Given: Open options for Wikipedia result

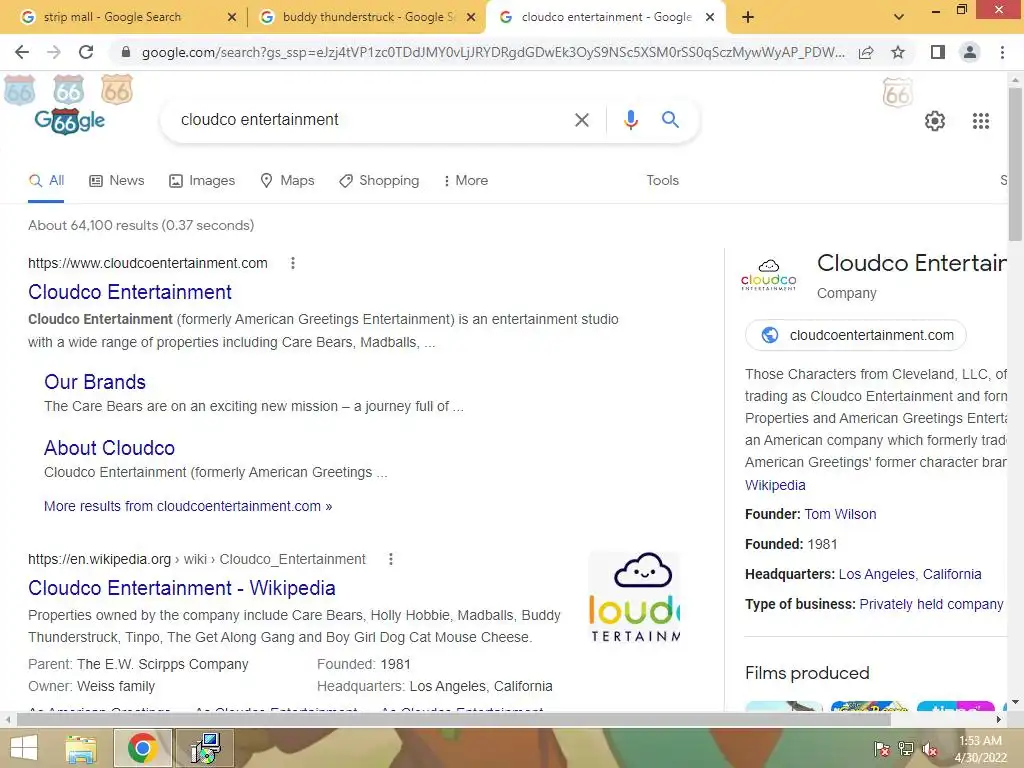Looking at the screenshot, I should tap(391, 559).
